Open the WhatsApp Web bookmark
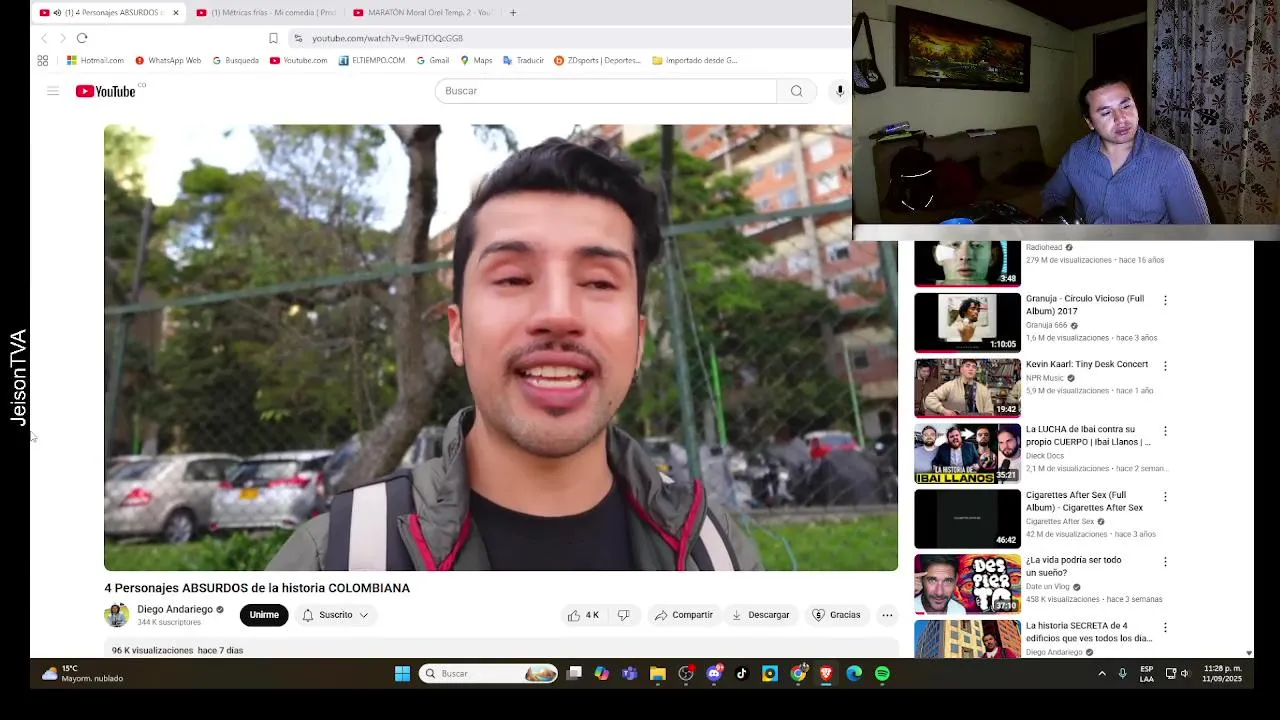The width and height of the screenshot is (1280, 720). pos(168,60)
